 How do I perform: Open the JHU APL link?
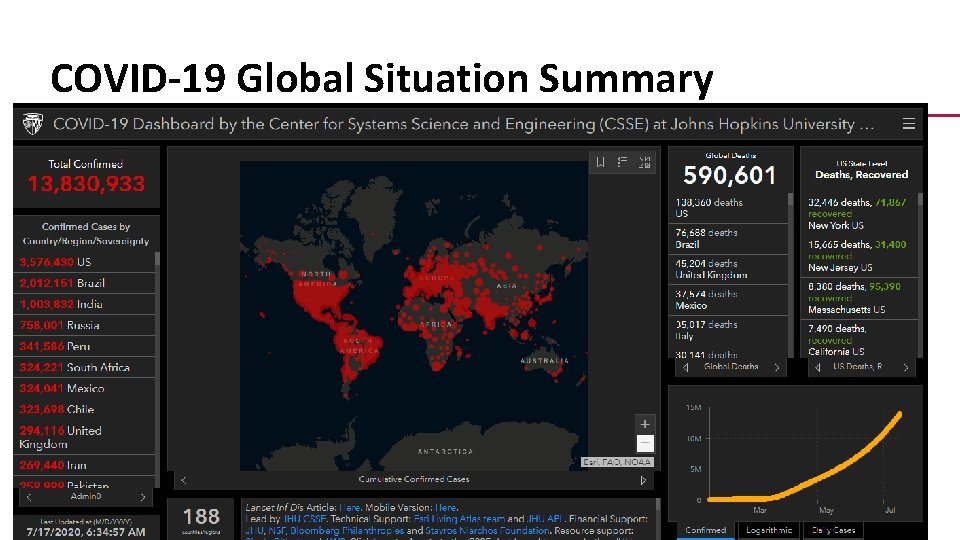pyautogui.click(x=546, y=519)
